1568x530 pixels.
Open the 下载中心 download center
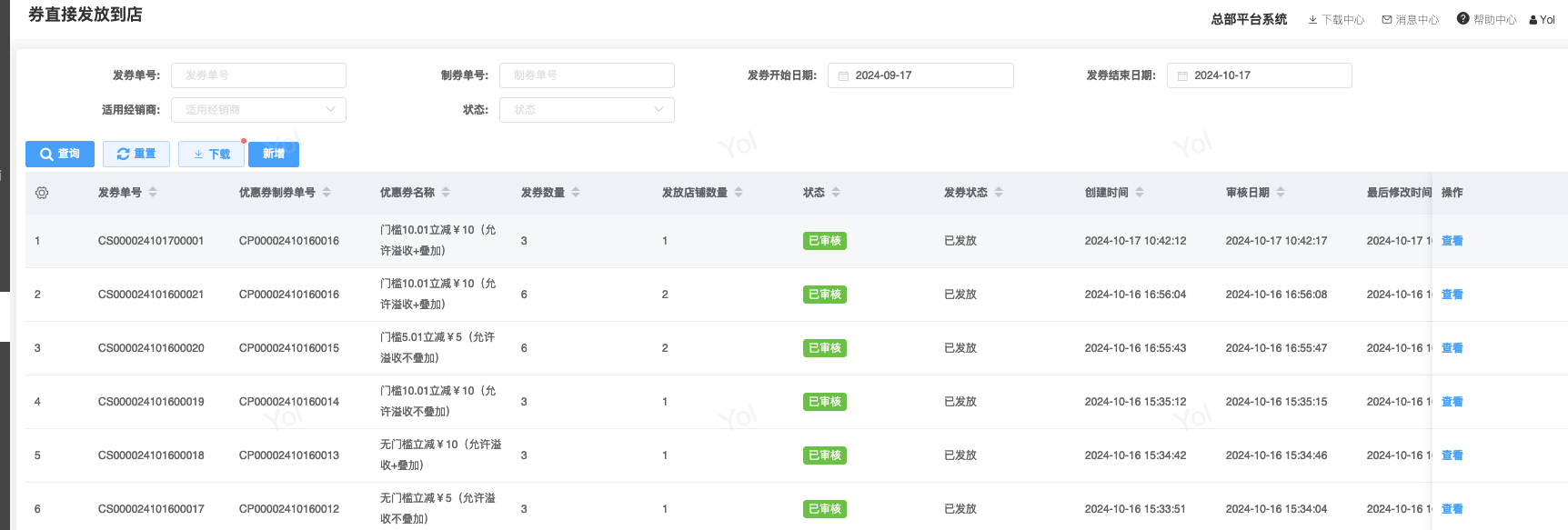(1336, 20)
